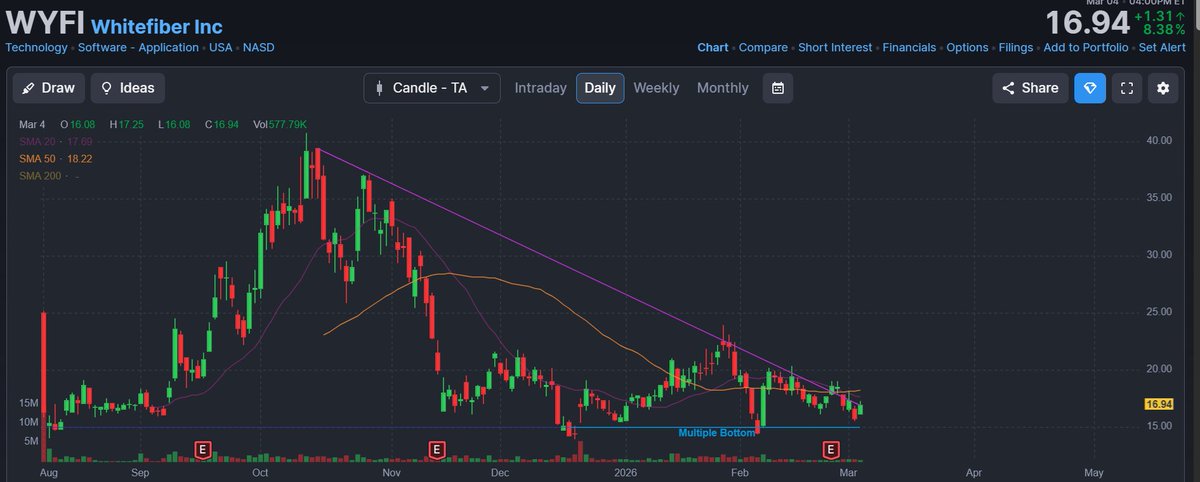Switch to Intraday timeframe

point(540,88)
